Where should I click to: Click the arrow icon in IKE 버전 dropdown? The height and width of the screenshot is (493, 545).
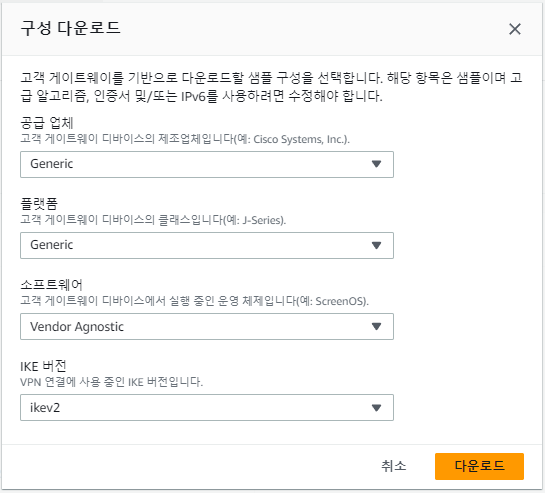(376, 407)
